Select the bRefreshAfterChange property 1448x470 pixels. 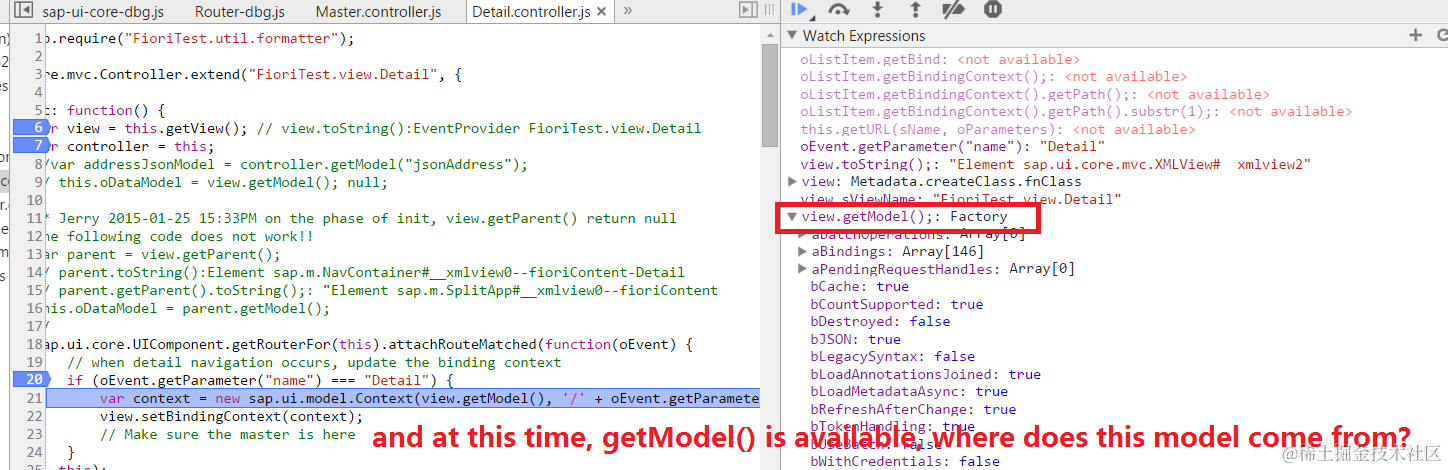913,409
